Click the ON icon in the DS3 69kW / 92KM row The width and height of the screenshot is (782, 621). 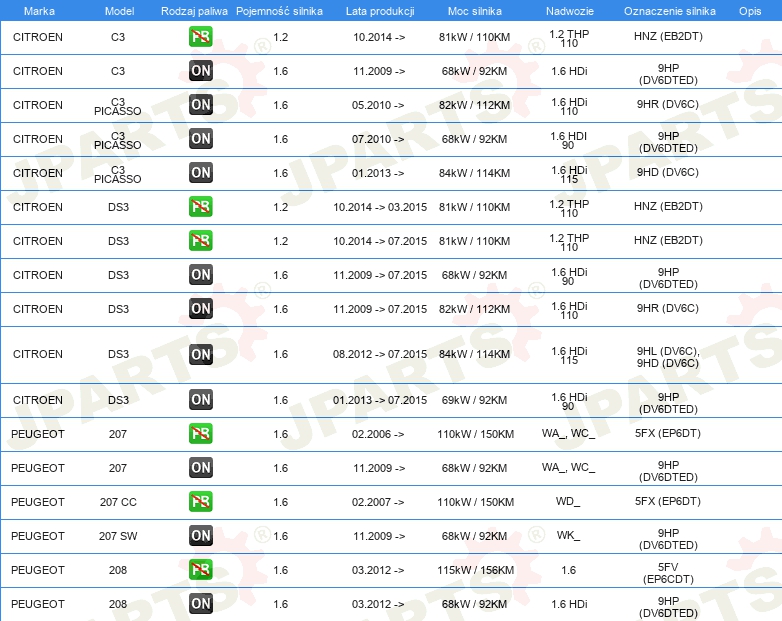pos(200,400)
